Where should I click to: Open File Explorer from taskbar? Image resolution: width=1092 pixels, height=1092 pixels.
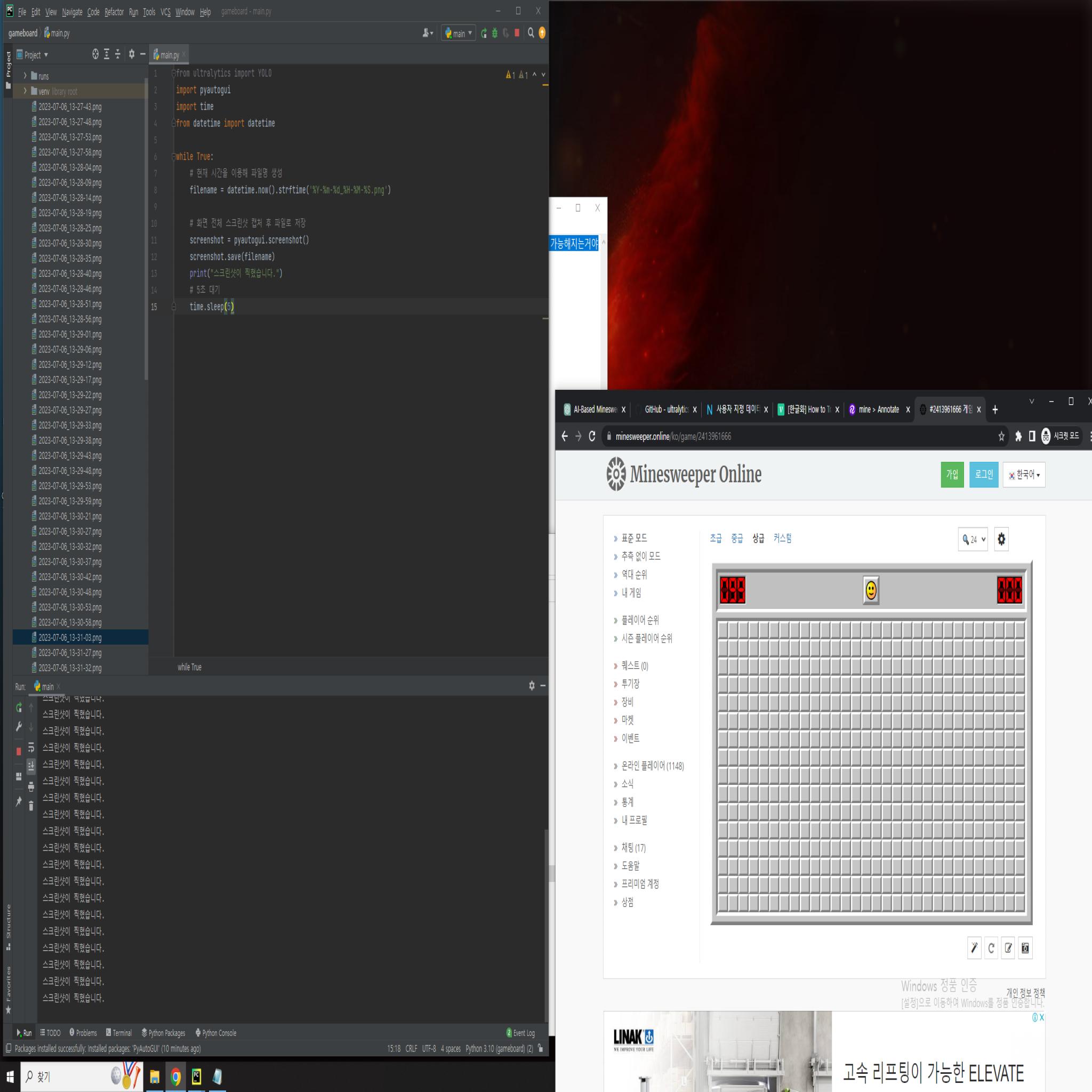point(154,1077)
